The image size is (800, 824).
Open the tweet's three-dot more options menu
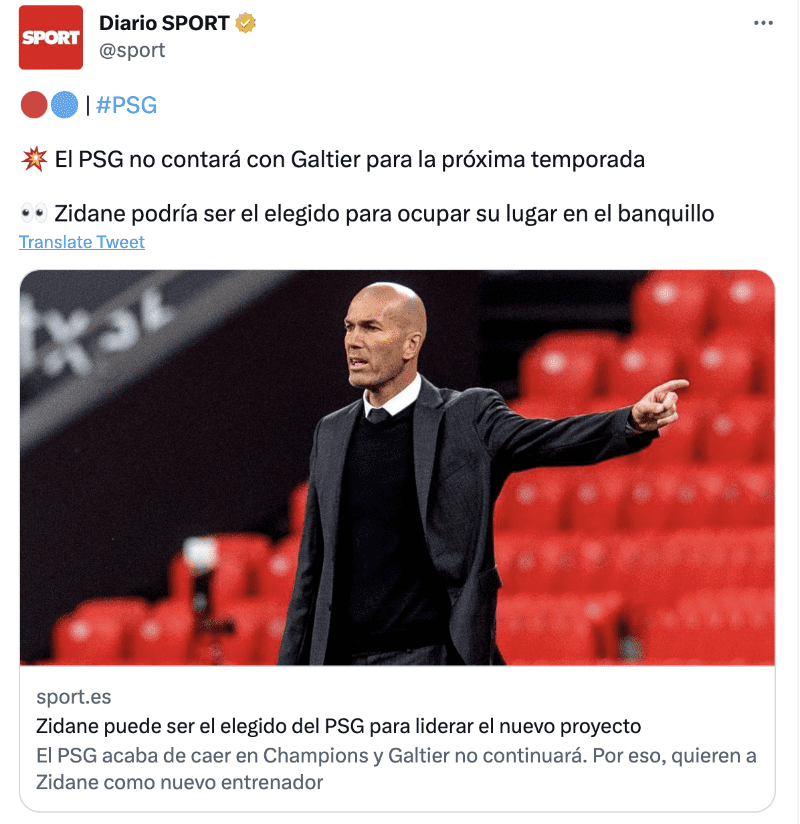coord(763,23)
